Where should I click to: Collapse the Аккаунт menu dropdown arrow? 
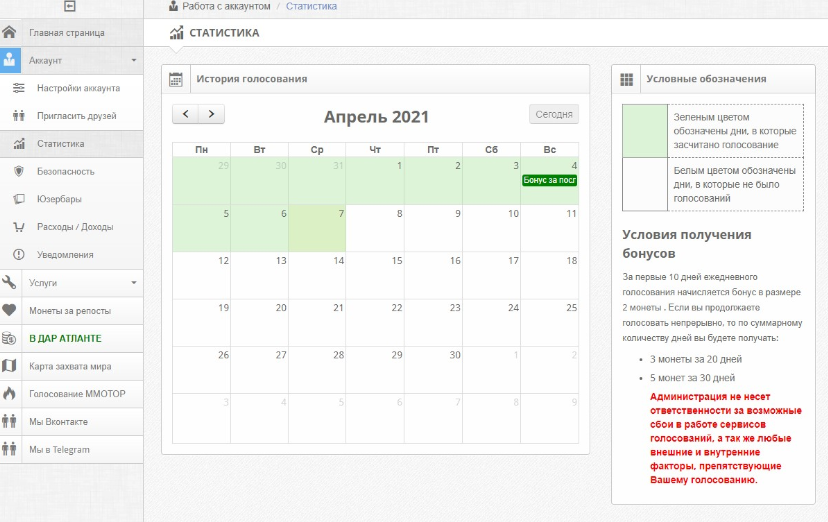tap(134, 60)
